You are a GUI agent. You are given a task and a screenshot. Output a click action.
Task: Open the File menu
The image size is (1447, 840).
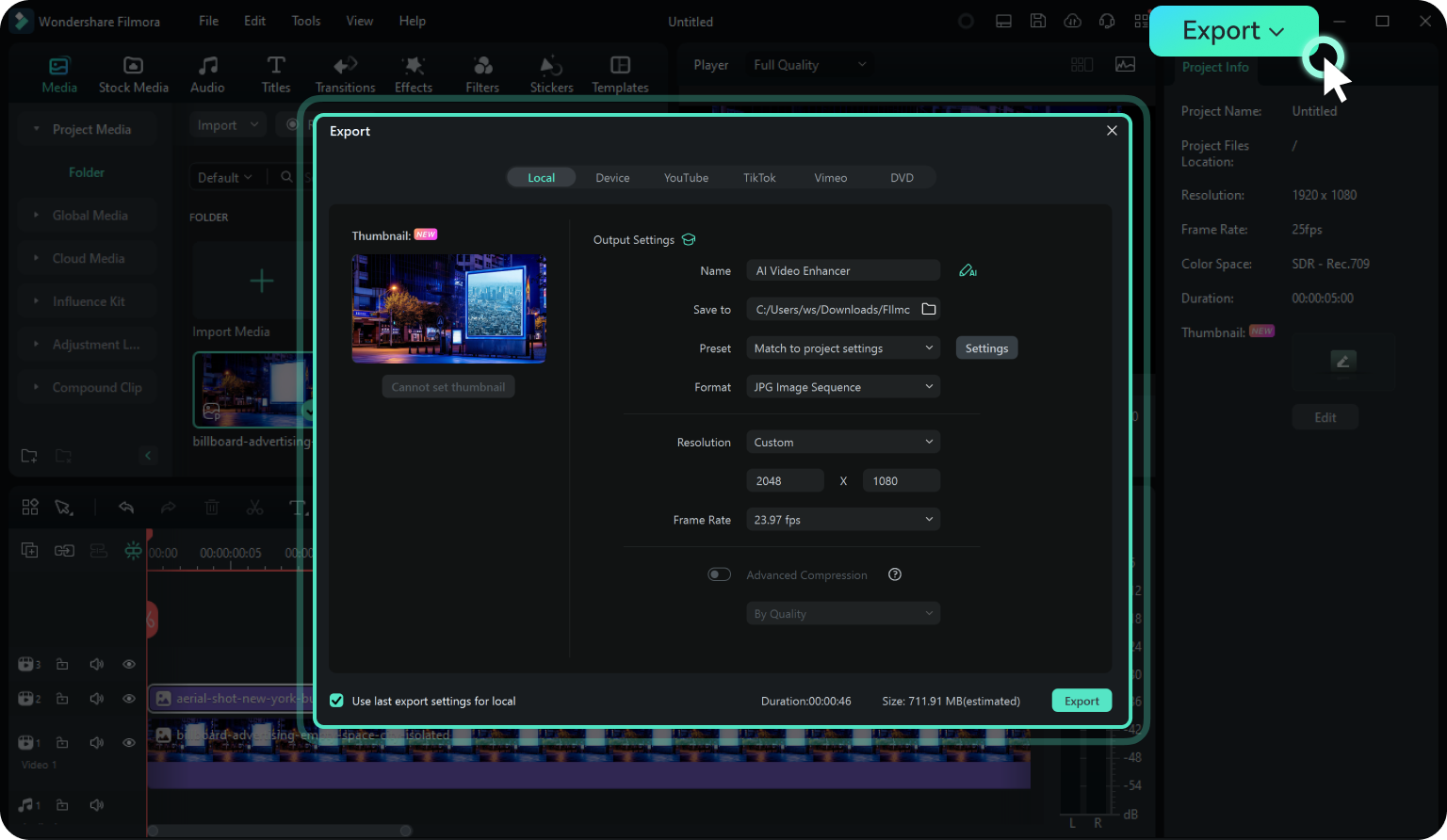[209, 21]
